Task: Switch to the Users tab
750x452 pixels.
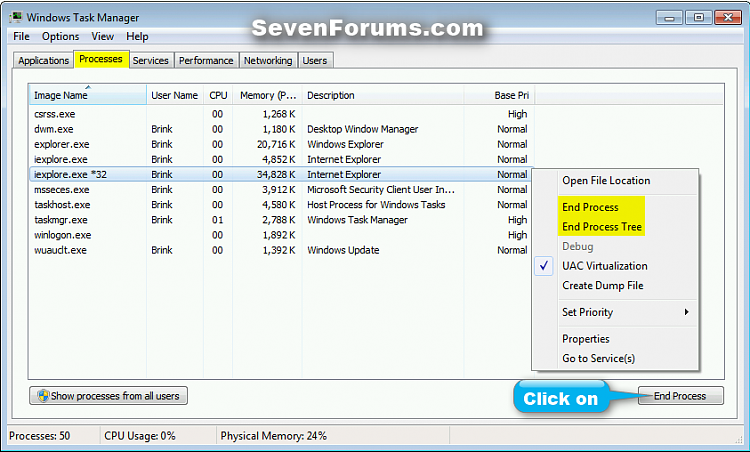Action: point(315,60)
